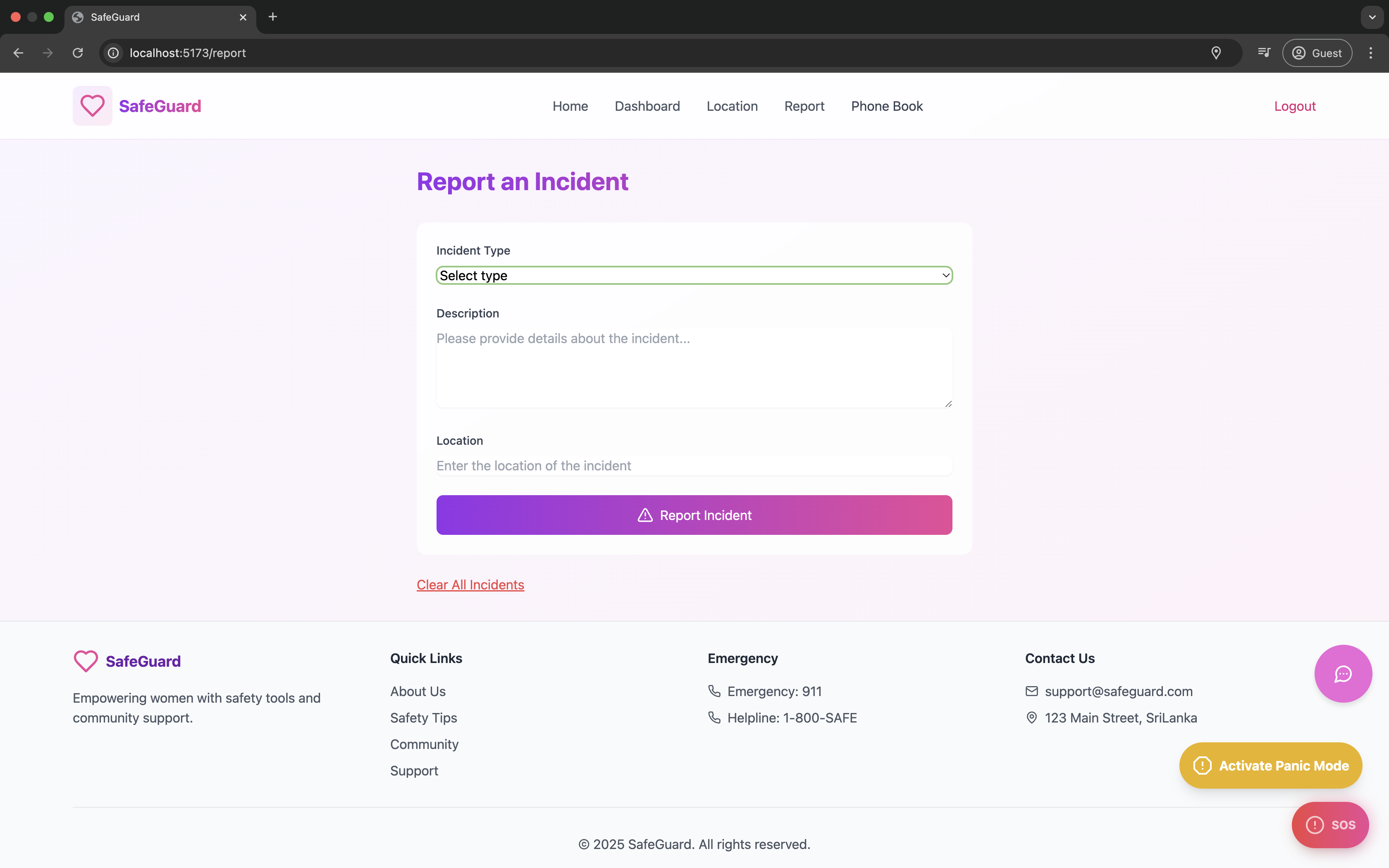Click the incident location input field
This screenshot has width=1389, height=868.
pyautogui.click(x=693, y=465)
